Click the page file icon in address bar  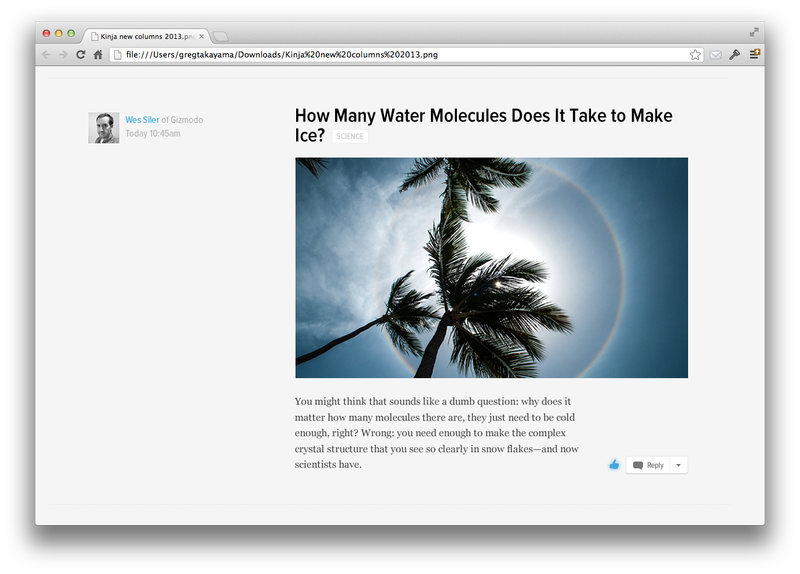pos(117,55)
